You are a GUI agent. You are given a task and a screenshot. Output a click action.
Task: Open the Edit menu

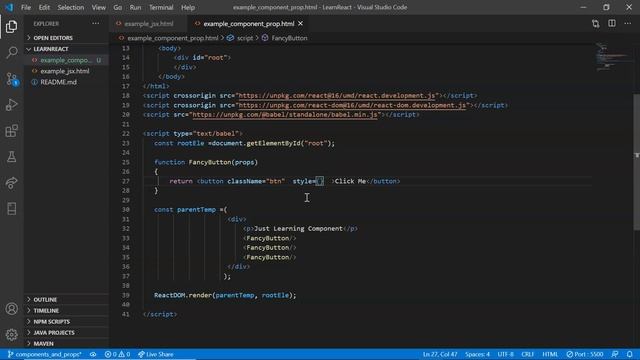point(44,7)
